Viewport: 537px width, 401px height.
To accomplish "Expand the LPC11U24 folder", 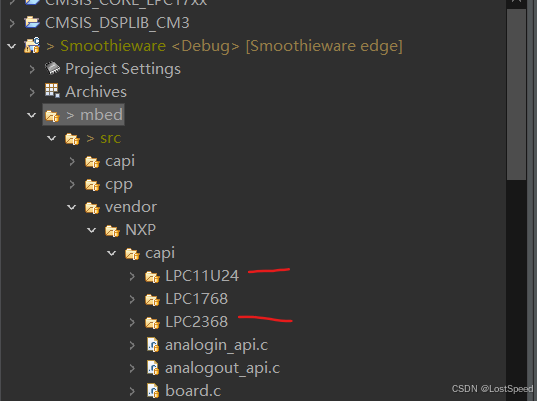I will (132, 276).
